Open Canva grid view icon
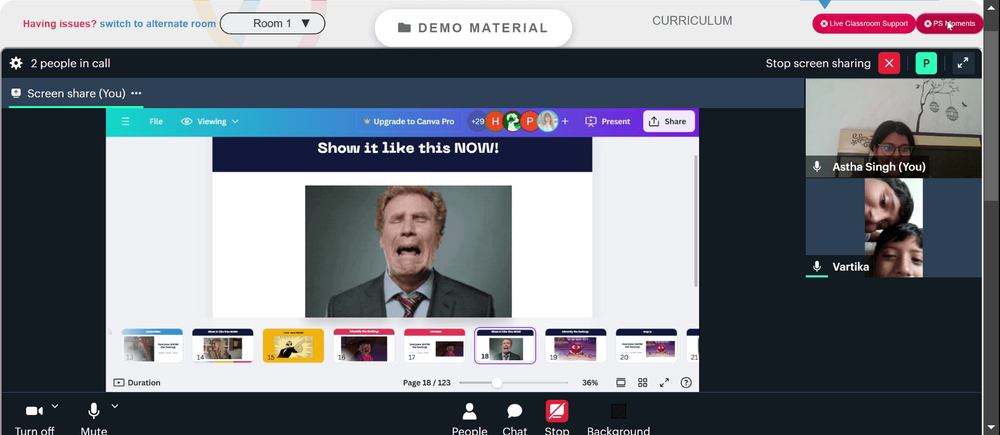This screenshot has width=1000, height=435. coord(643,383)
